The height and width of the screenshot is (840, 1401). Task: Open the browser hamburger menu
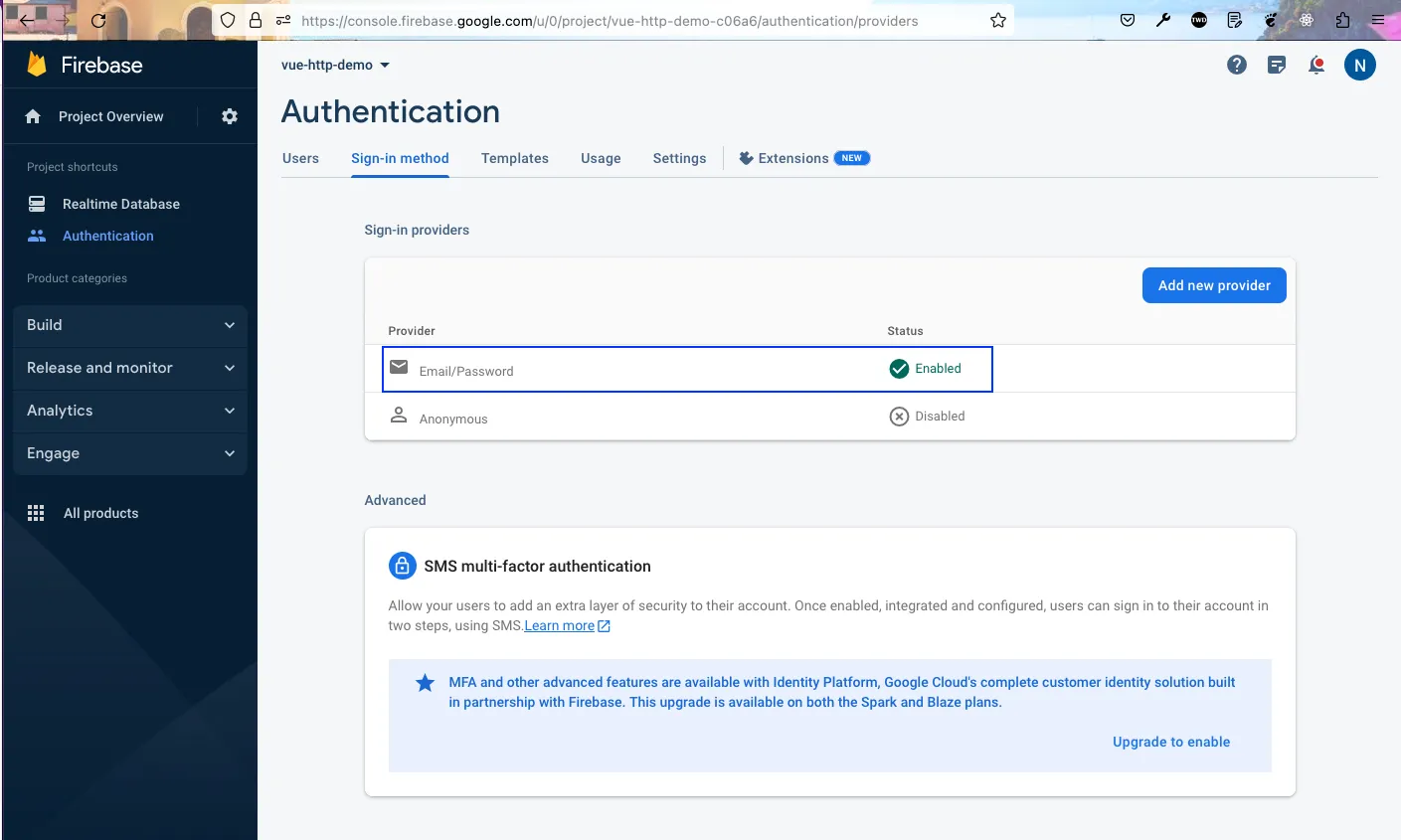[x=1378, y=20]
